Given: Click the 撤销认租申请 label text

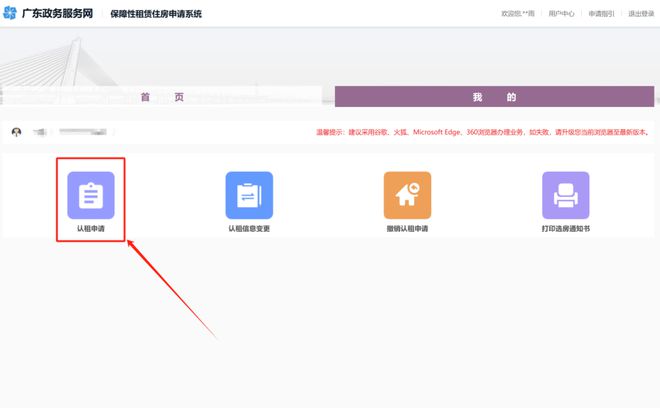Looking at the screenshot, I should pyautogui.click(x=407, y=229).
